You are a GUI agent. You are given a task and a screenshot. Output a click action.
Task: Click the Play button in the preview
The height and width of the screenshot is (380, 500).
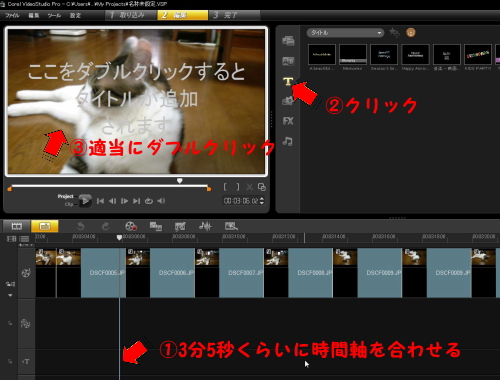pos(85,201)
